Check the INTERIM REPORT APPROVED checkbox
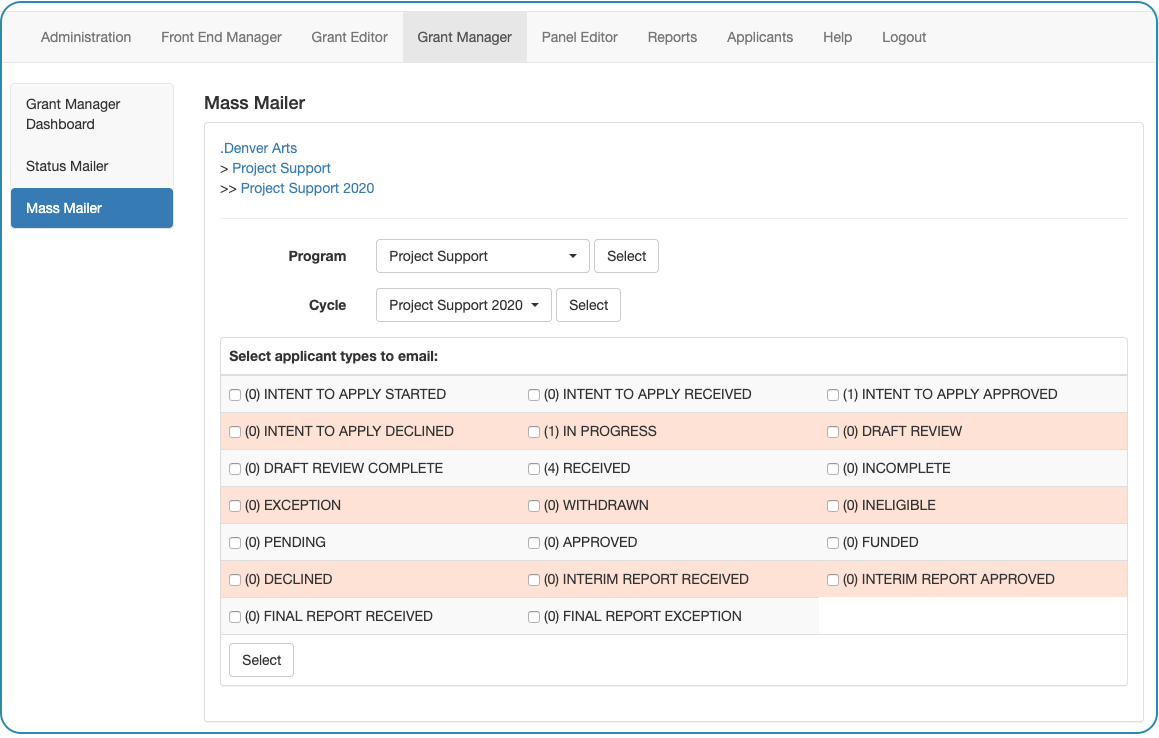1159x738 pixels. coord(833,580)
